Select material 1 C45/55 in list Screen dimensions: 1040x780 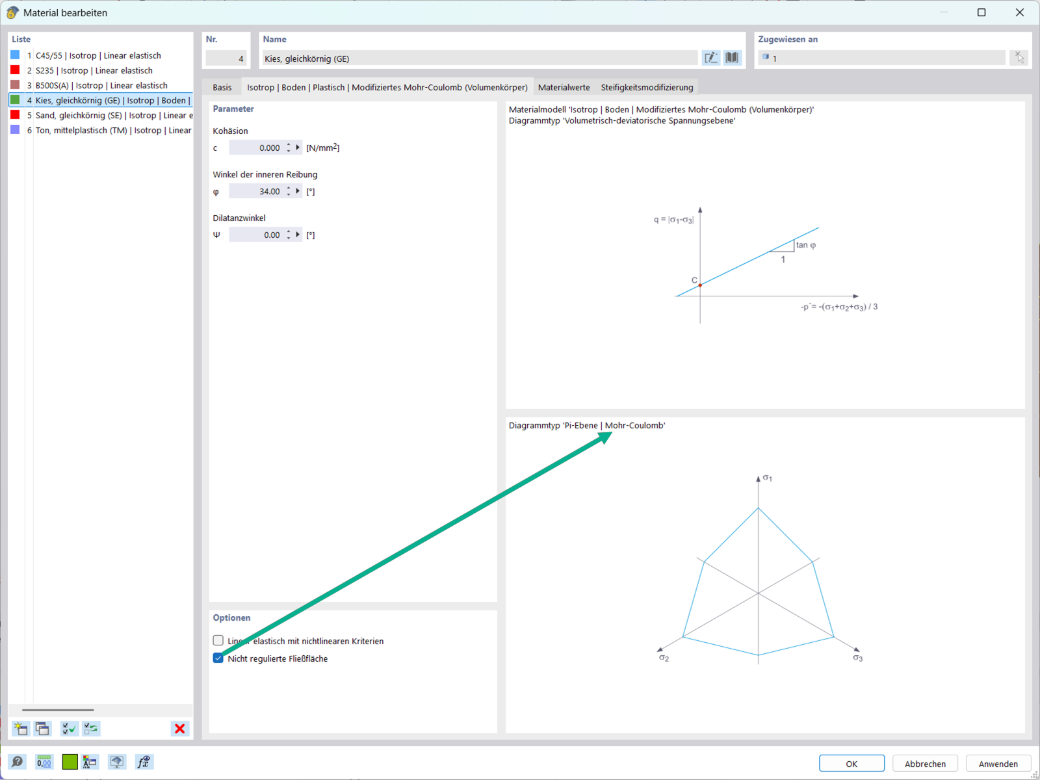point(101,56)
